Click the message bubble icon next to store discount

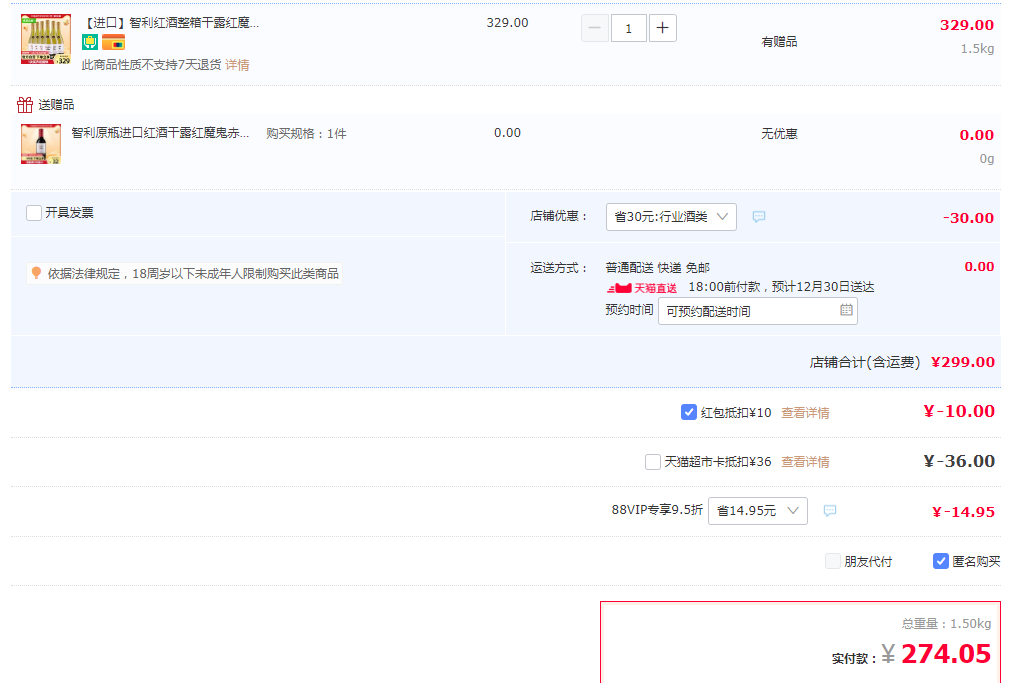759,216
